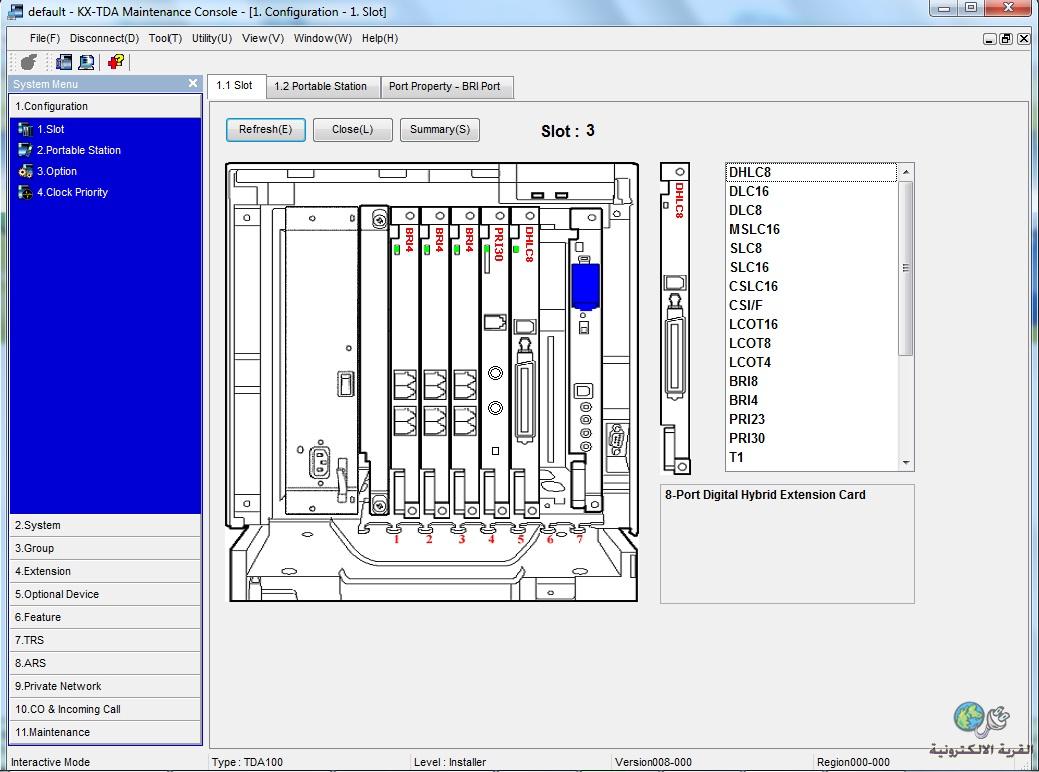This screenshot has width=1039, height=772.
Task: Click the DHLC8 card preview beside the list
Action: click(675, 318)
